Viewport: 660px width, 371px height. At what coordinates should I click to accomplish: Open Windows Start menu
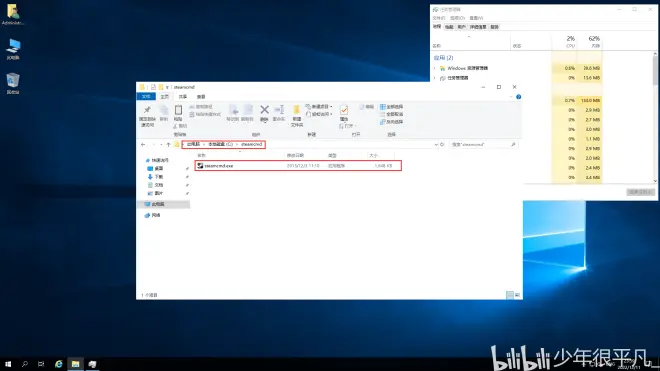coord(8,364)
